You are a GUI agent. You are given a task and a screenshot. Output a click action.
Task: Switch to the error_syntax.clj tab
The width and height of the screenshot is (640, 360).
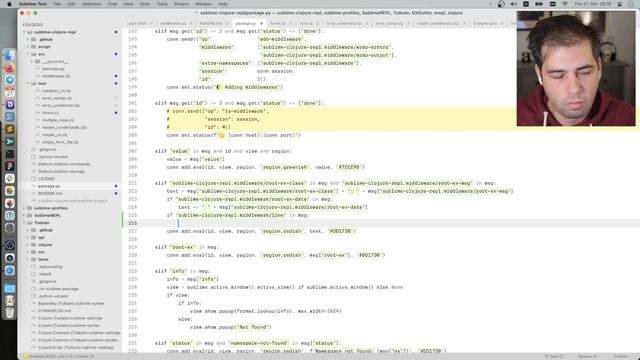pos(389,23)
